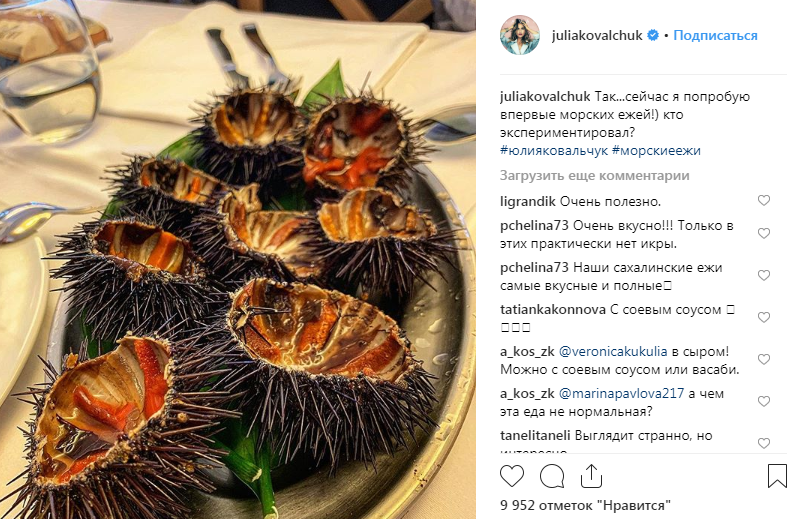Like the a_kos_zk comment mentioning veronicakukulia
Viewport: 790px width, 519px height.
(x=764, y=359)
